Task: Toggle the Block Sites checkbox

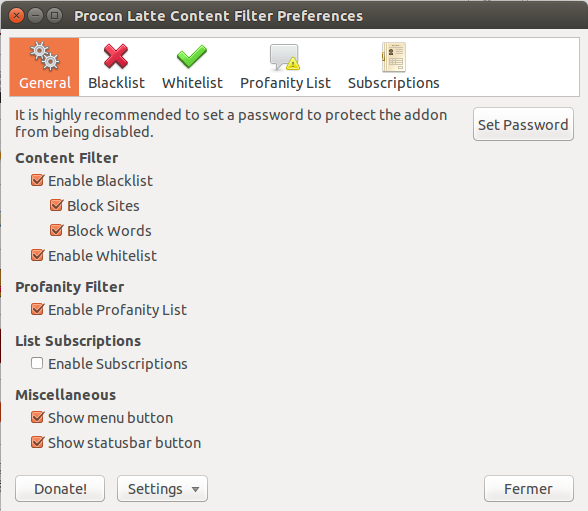Action: (56, 205)
